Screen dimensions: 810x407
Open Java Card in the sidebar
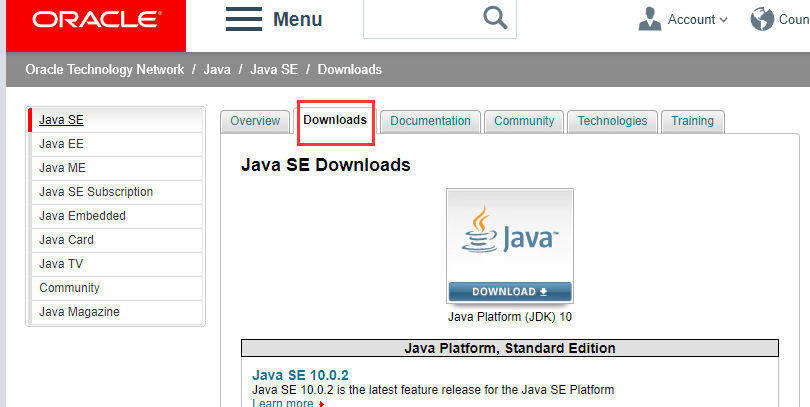(x=116, y=240)
